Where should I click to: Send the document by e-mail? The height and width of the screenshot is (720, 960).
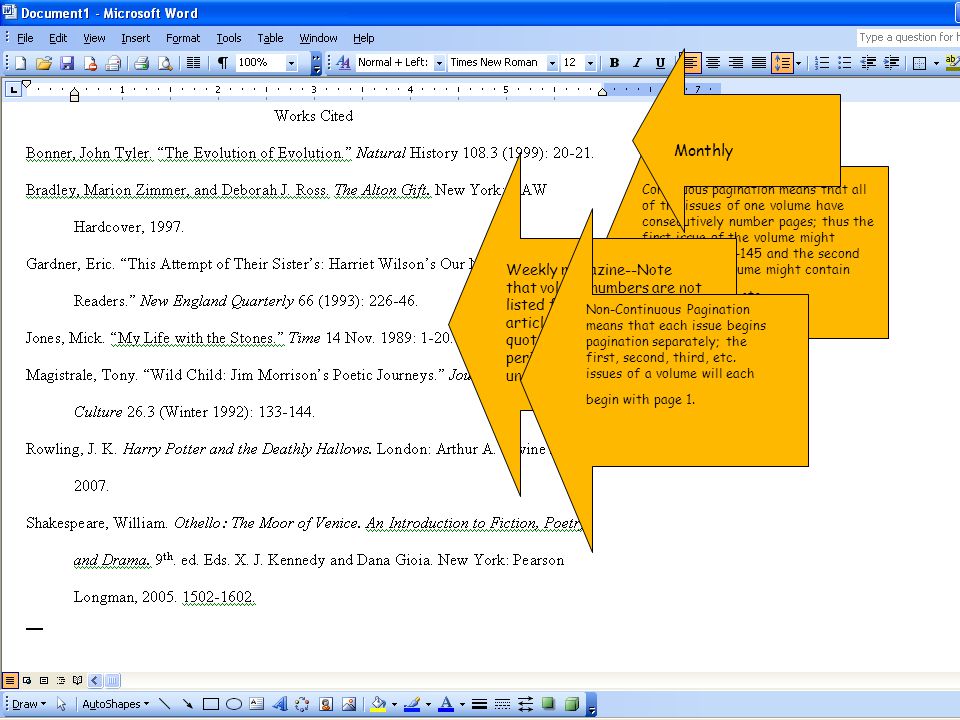[113, 63]
